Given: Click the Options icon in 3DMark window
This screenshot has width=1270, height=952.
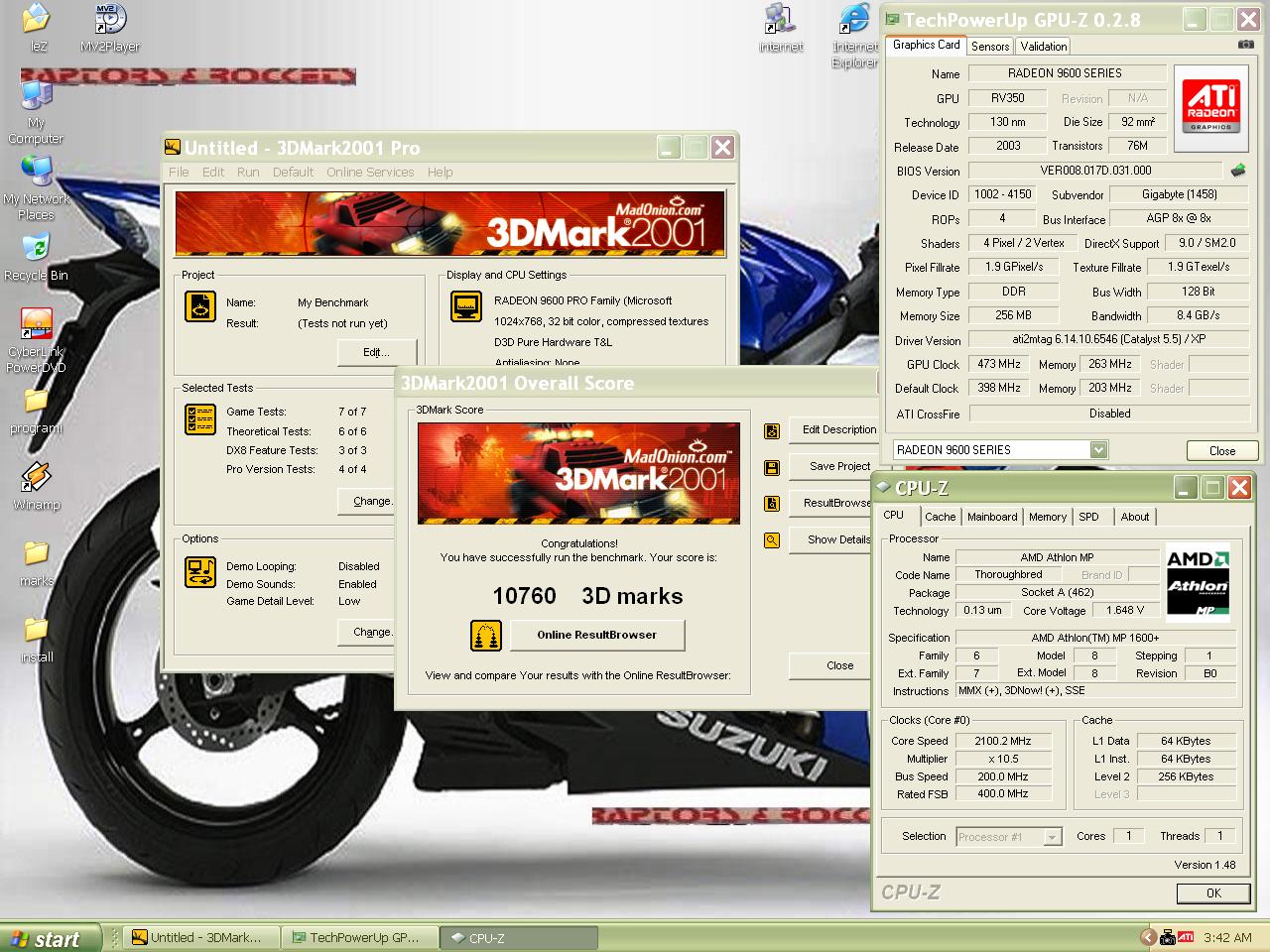Looking at the screenshot, I should pyautogui.click(x=200, y=572).
